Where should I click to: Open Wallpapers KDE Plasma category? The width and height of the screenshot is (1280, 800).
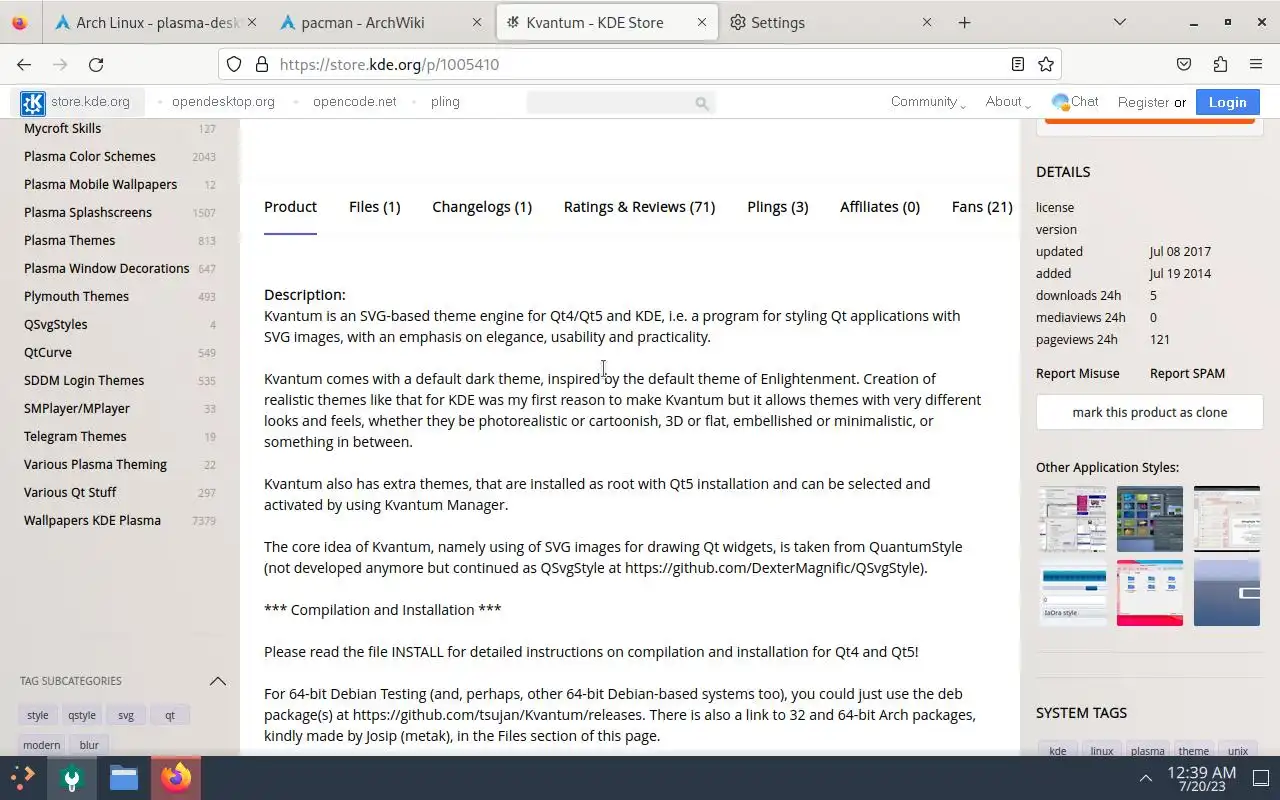[92, 520]
